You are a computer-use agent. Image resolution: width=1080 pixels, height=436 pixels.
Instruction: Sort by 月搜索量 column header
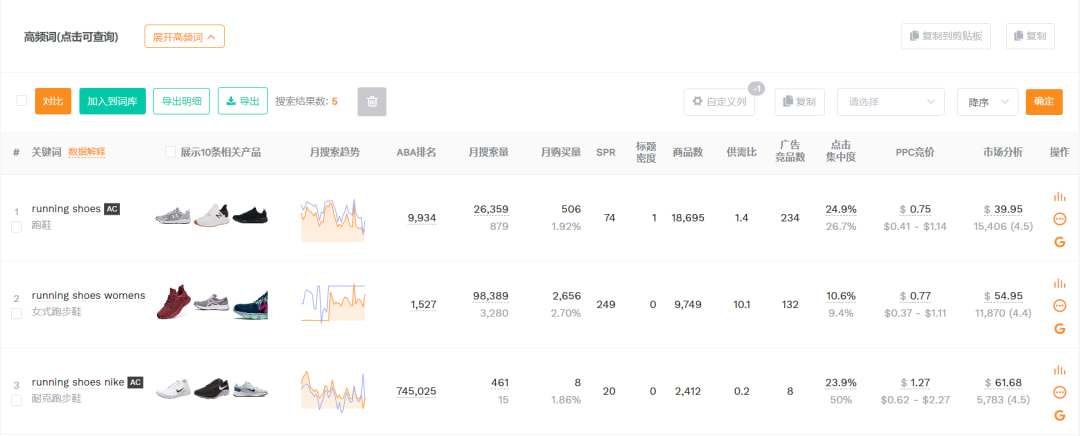(489, 152)
